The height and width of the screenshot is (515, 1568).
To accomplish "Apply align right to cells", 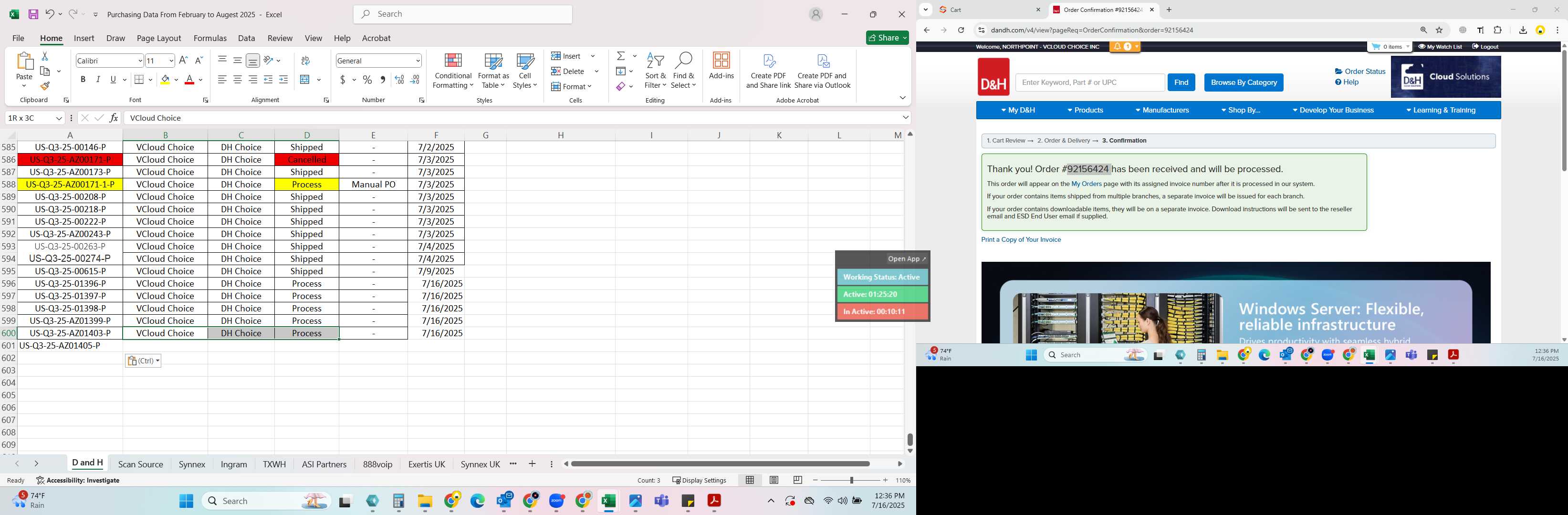I will click(x=252, y=80).
